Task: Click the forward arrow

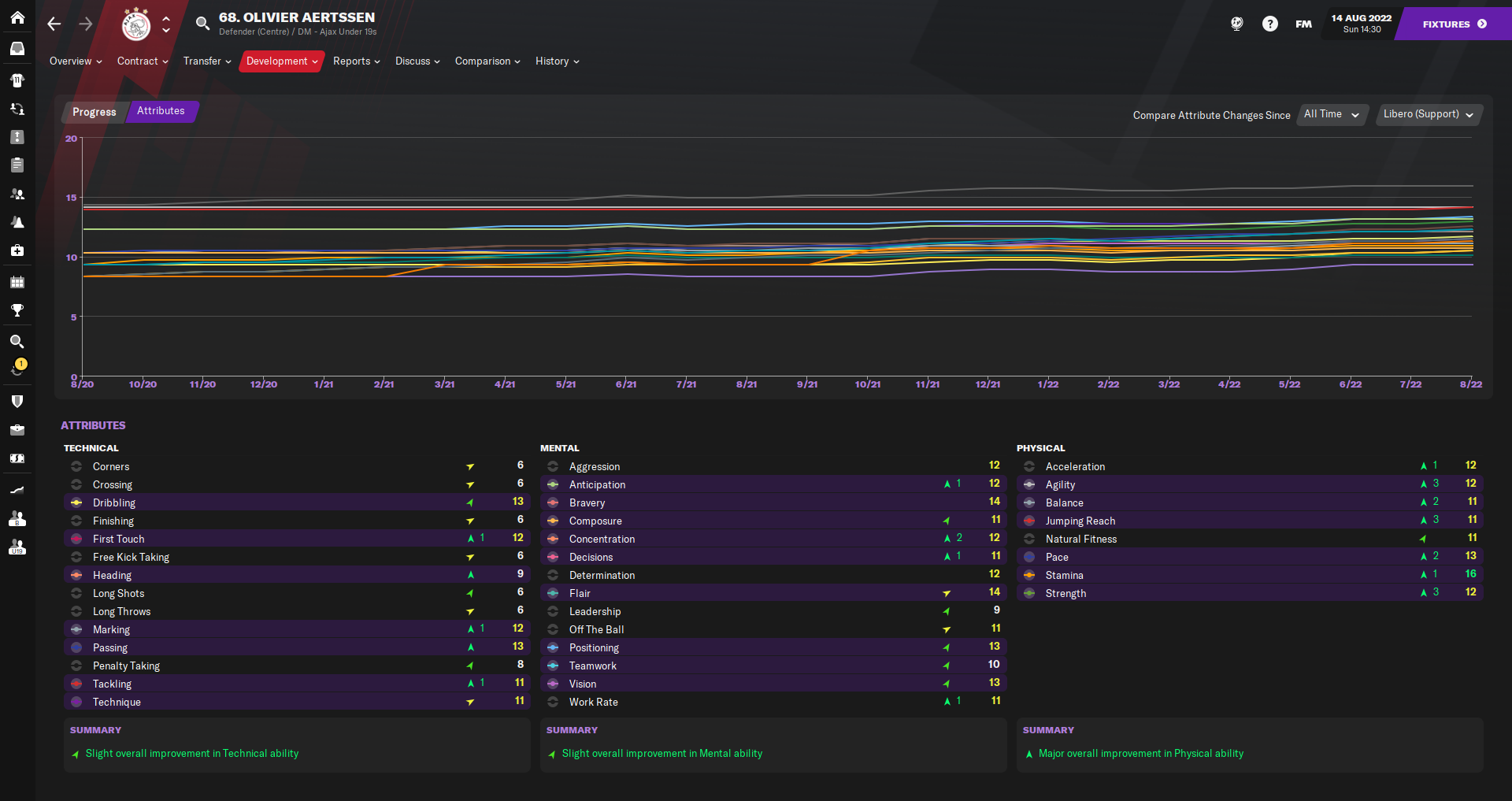Action: [x=85, y=24]
